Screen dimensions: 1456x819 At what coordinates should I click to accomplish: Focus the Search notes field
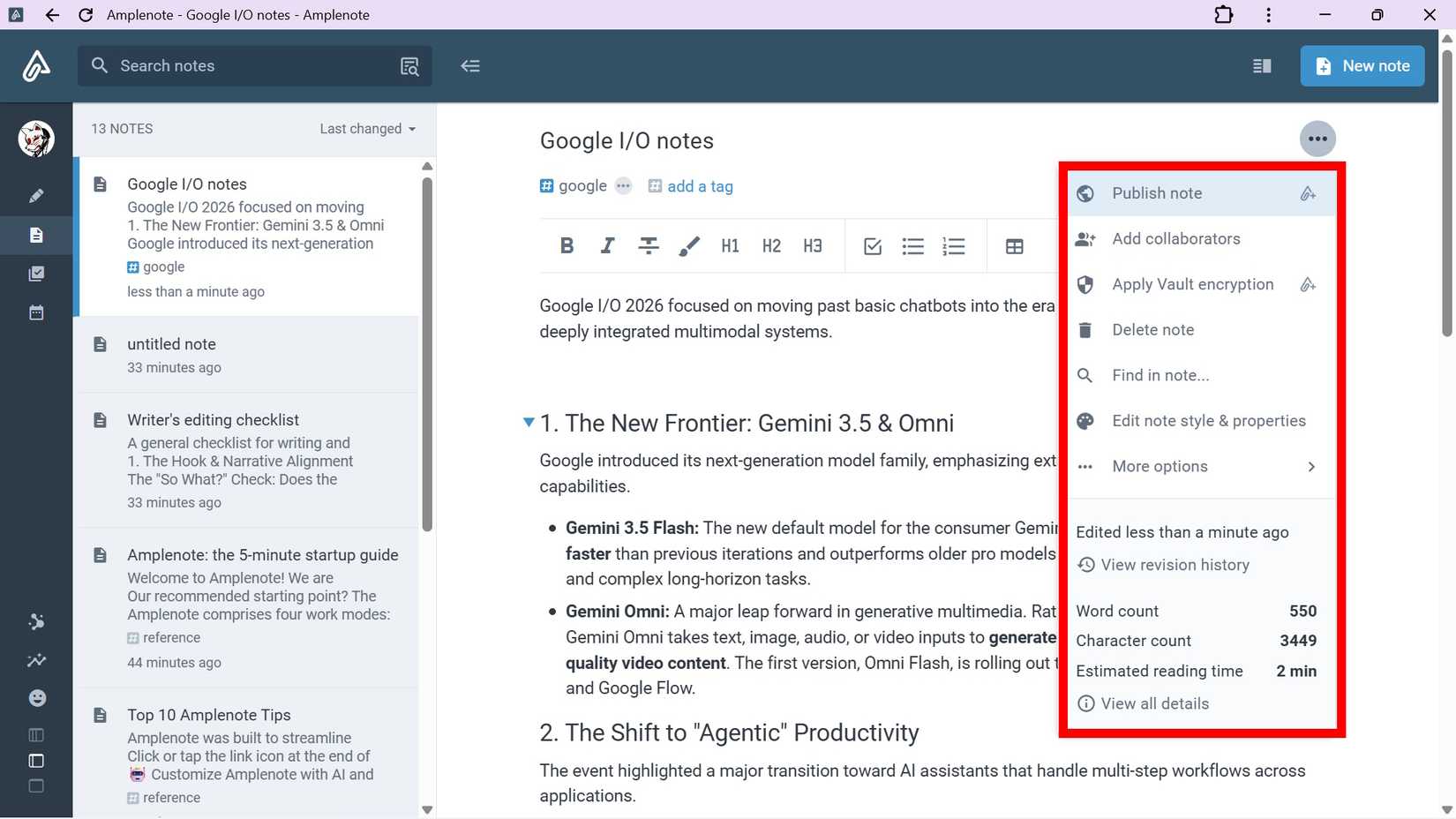[255, 66]
